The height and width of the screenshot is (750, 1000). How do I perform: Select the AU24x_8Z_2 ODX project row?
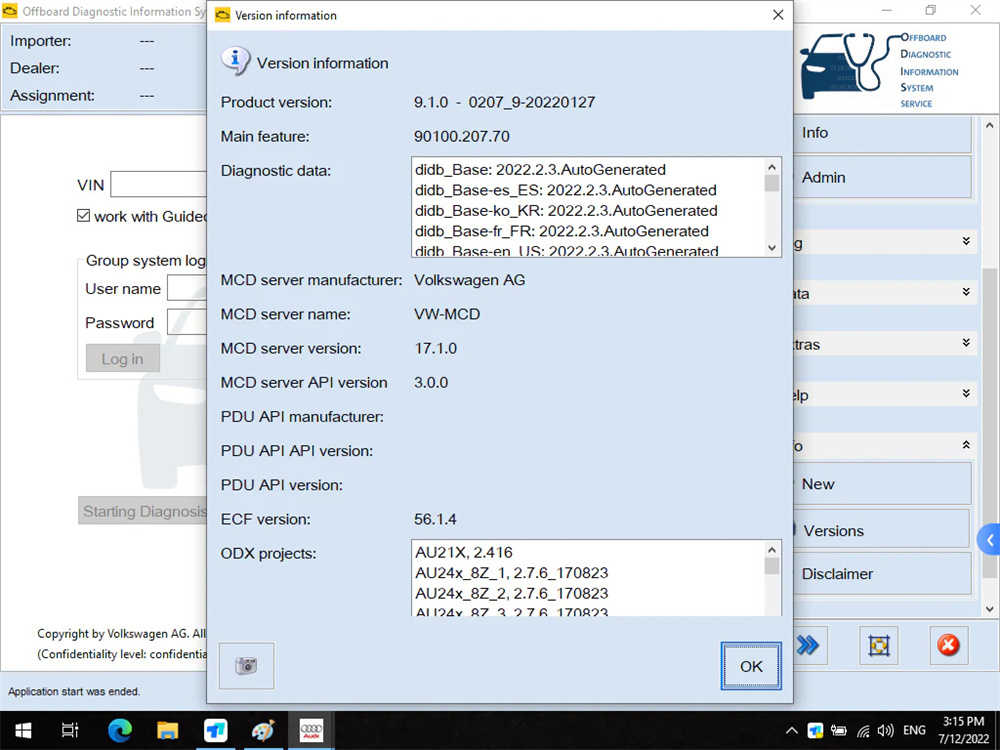(x=511, y=593)
